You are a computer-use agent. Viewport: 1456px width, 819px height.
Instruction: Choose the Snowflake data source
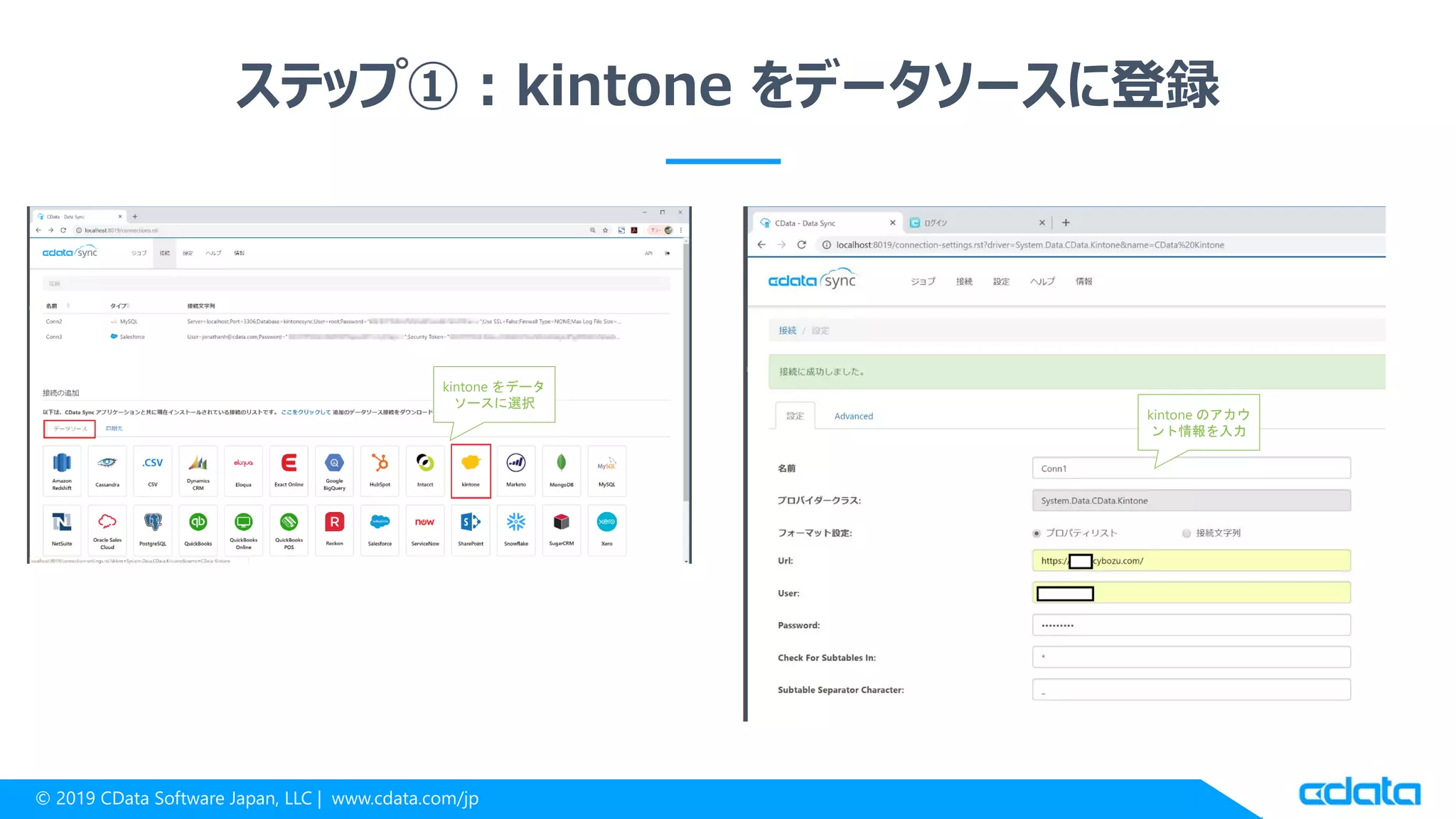(516, 530)
